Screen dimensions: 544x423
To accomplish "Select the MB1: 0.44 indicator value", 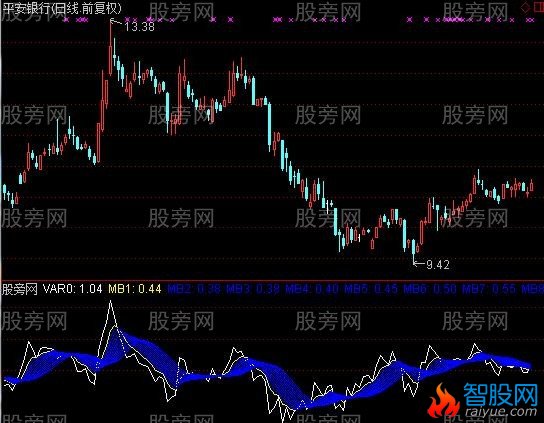I will tap(135, 289).
